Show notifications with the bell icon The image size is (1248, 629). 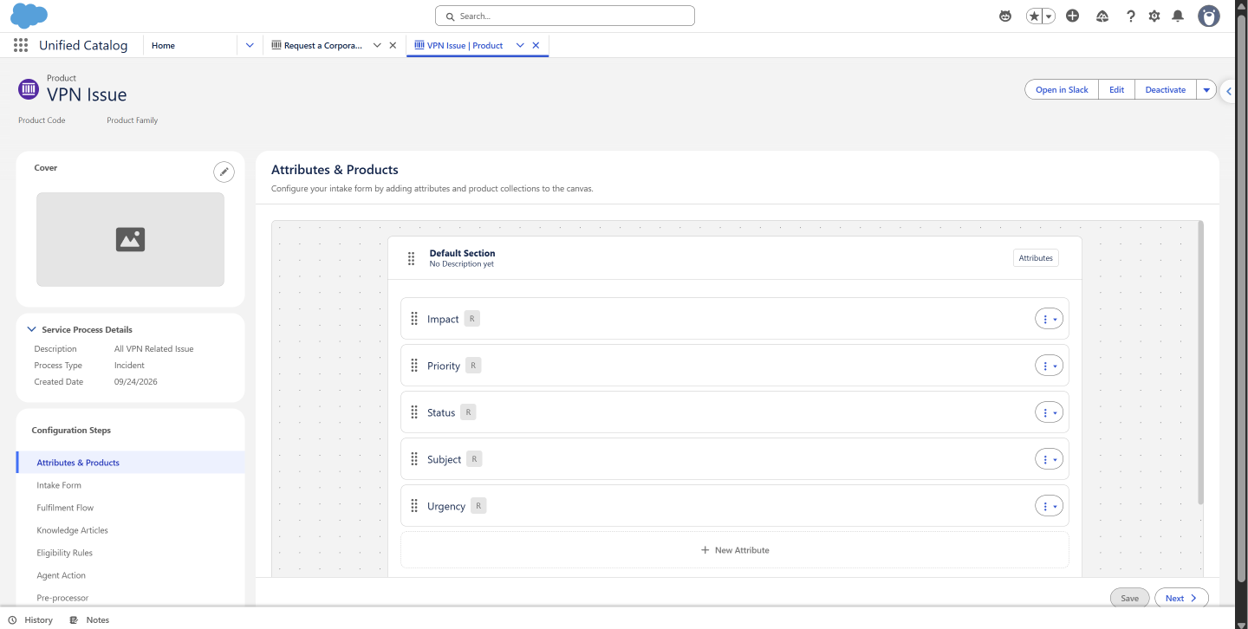coord(1178,16)
